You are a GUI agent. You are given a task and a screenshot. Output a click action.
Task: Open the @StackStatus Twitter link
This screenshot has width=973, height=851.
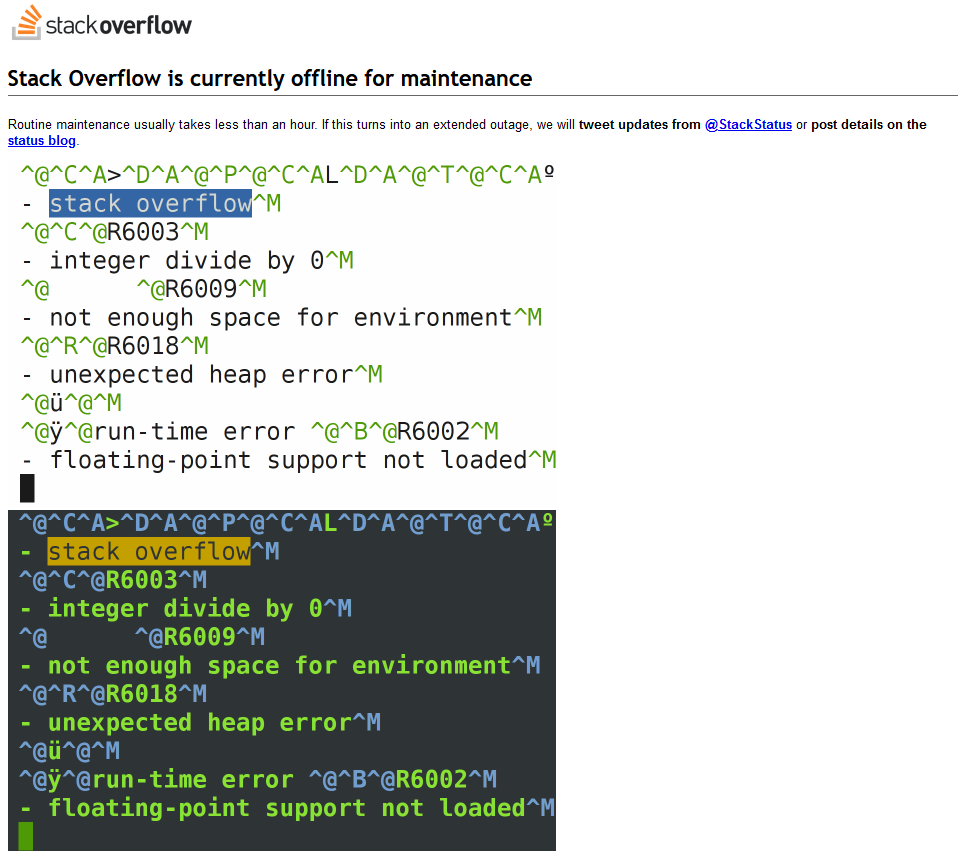click(x=748, y=124)
